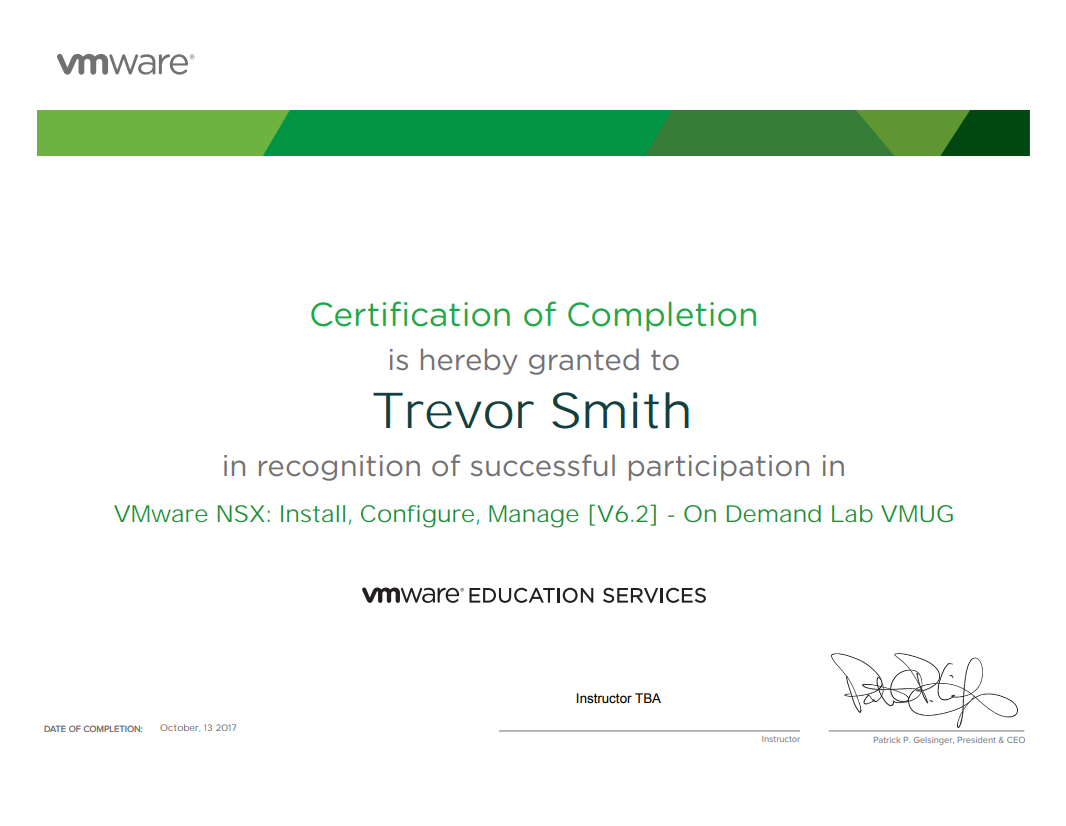Screen dimensions: 1066x826
Task: Click the instructor signature line
Action: click(649, 731)
